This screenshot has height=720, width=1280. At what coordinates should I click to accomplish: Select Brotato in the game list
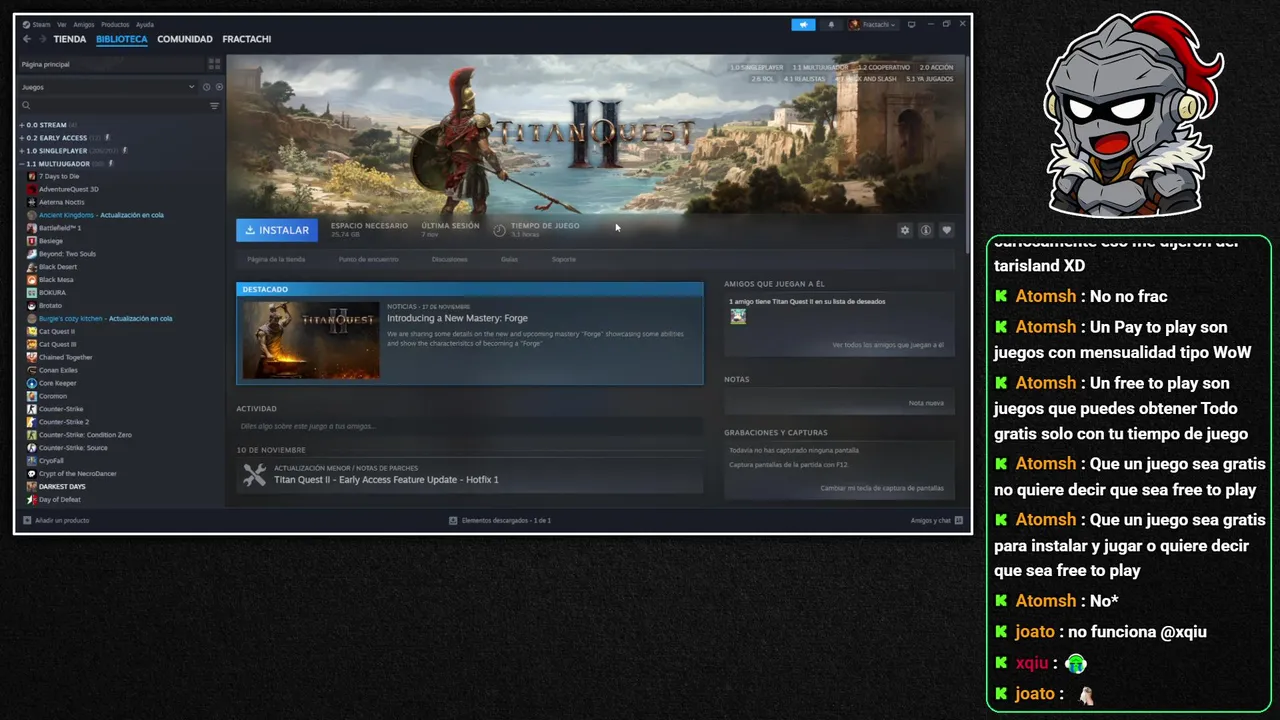click(x=50, y=305)
